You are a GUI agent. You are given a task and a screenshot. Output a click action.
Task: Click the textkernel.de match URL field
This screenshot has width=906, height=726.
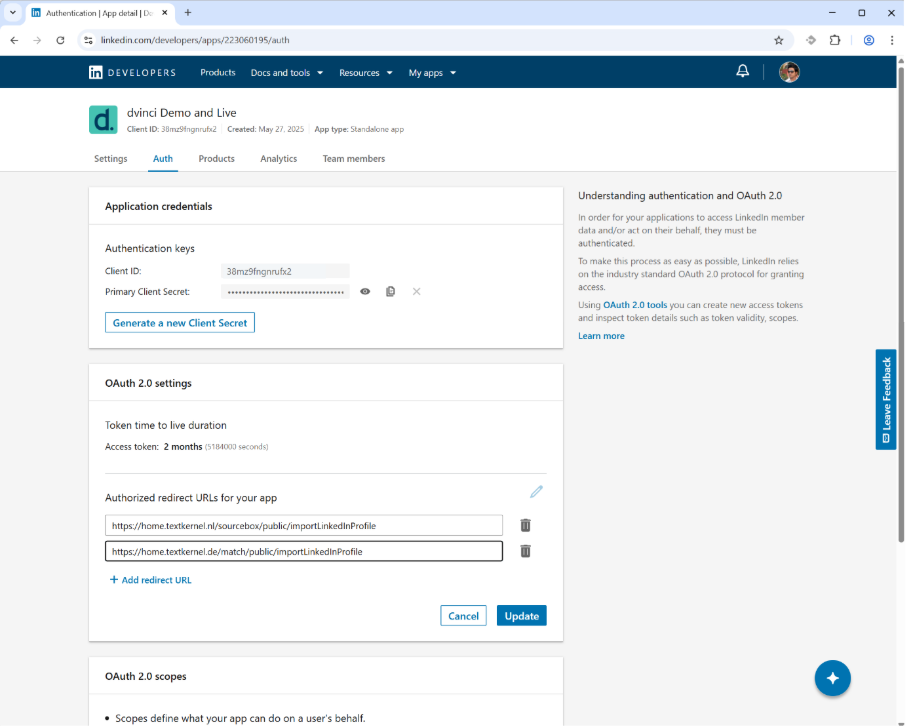point(304,551)
